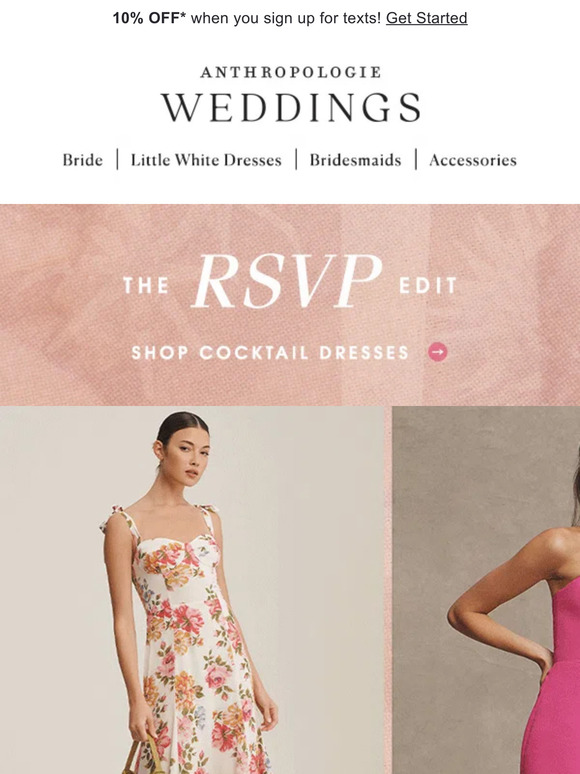Choose the Accessories navigation item
Image resolution: width=580 pixels, height=774 pixels.
tap(473, 160)
